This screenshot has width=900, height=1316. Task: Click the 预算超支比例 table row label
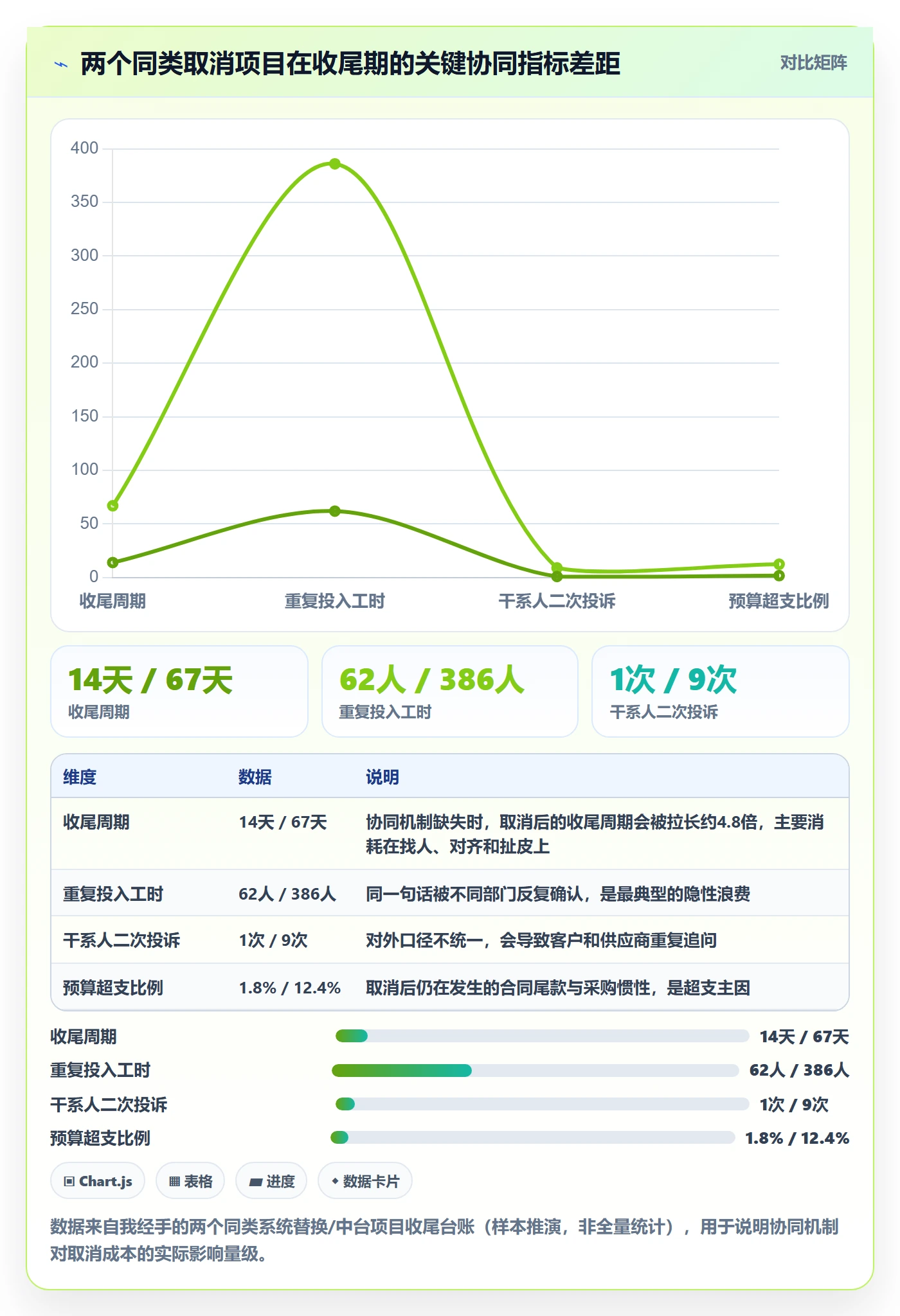(113, 988)
